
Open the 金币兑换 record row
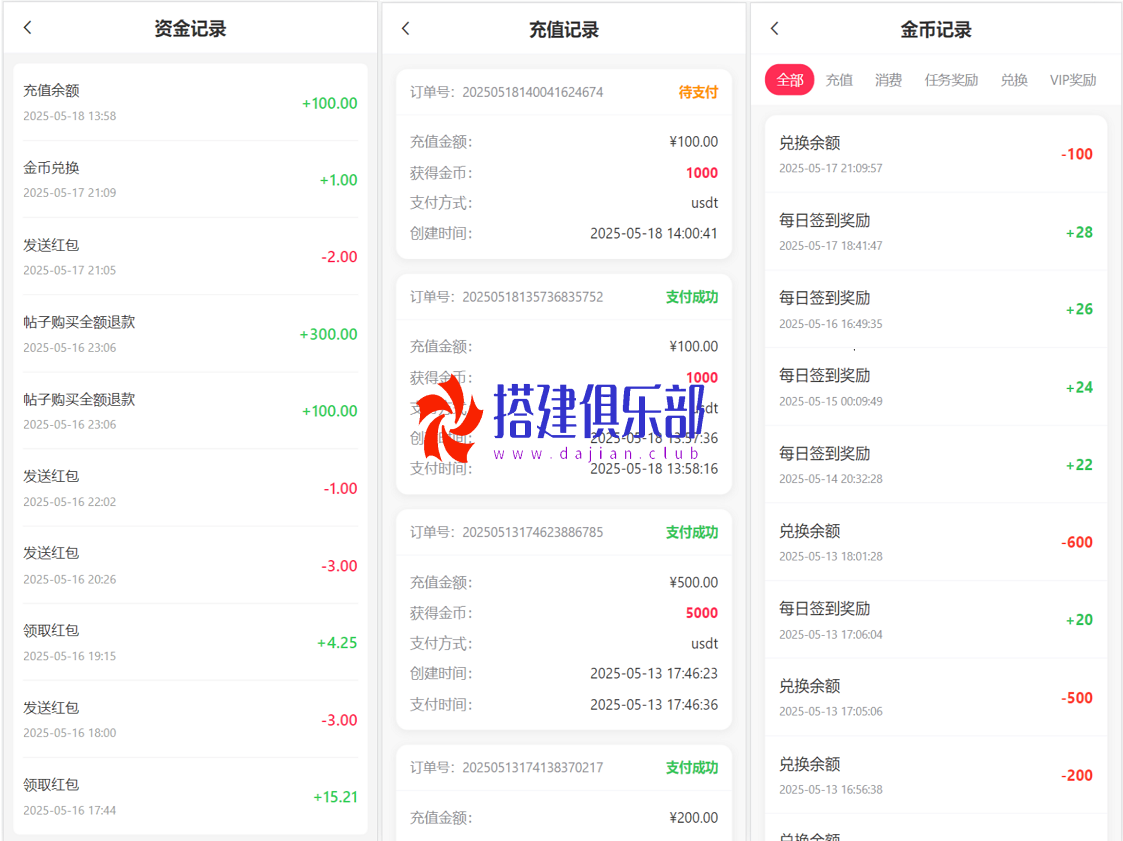pos(191,179)
